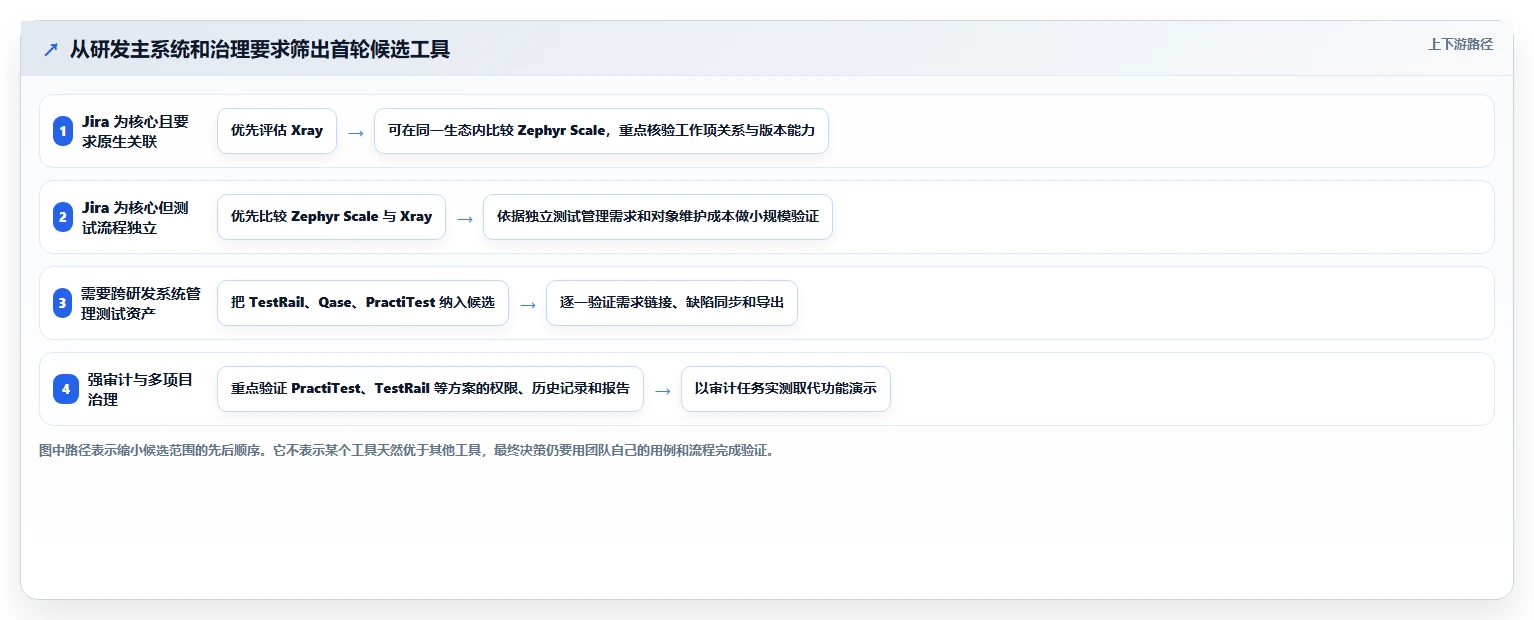This screenshot has width=1534, height=620.
Task: Select the 优先评估 Xray box
Action: pyautogui.click(x=277, y=131)
